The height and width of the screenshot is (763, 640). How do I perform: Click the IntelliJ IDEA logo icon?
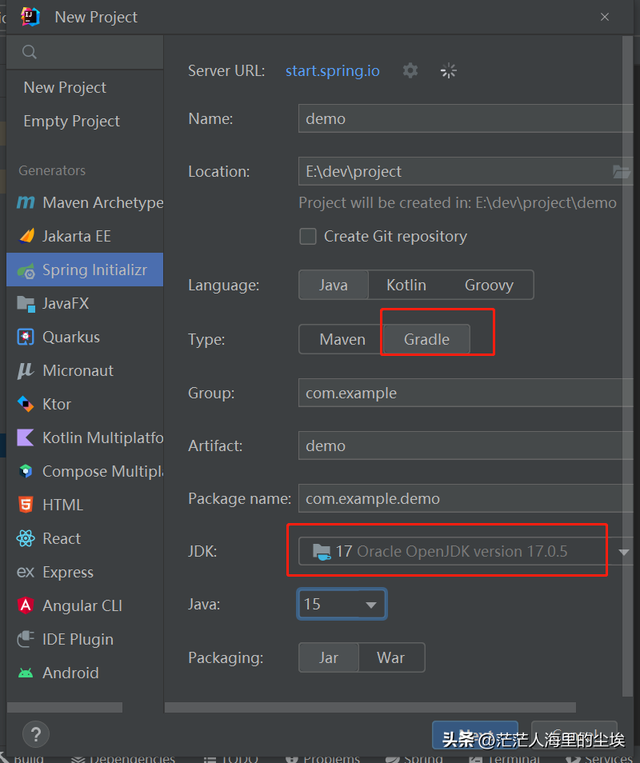pos(30,17)
